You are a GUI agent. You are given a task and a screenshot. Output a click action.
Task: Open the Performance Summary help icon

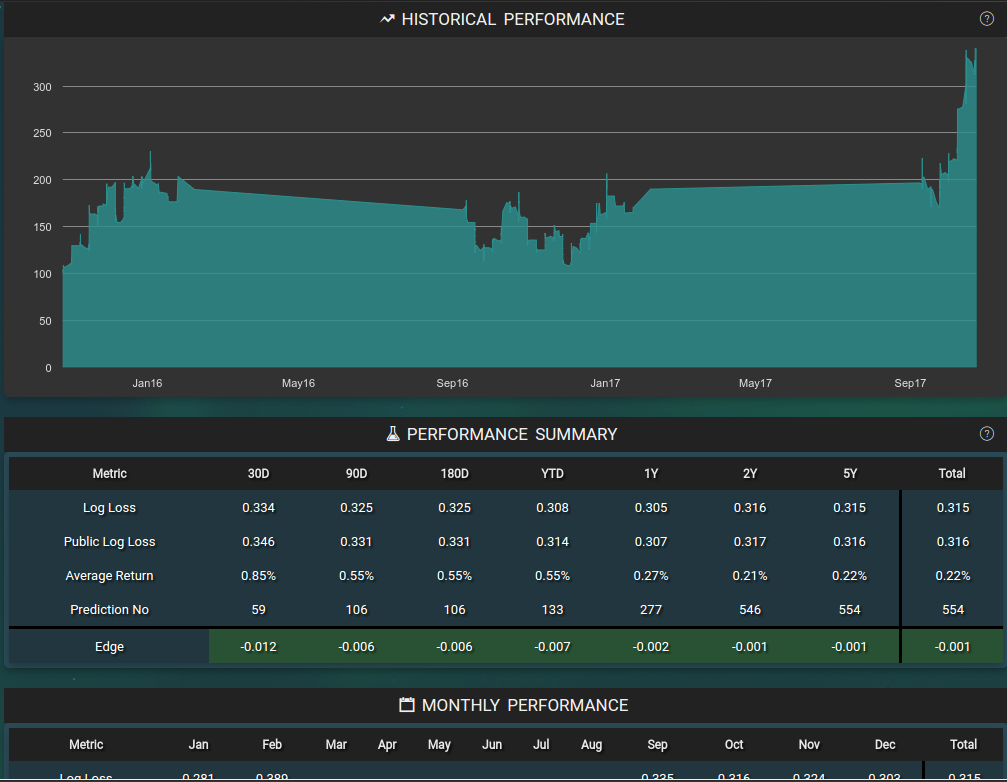tap(986, 434)
